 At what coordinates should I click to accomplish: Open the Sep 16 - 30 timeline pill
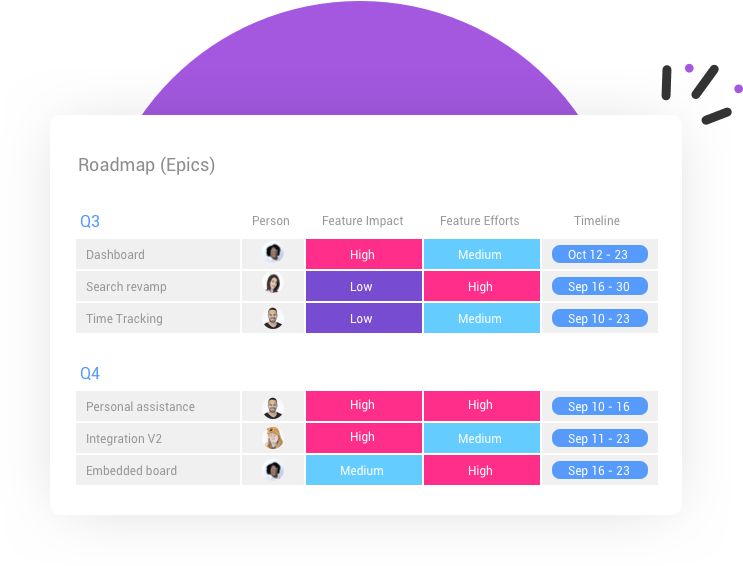click(x=600, y=286)
